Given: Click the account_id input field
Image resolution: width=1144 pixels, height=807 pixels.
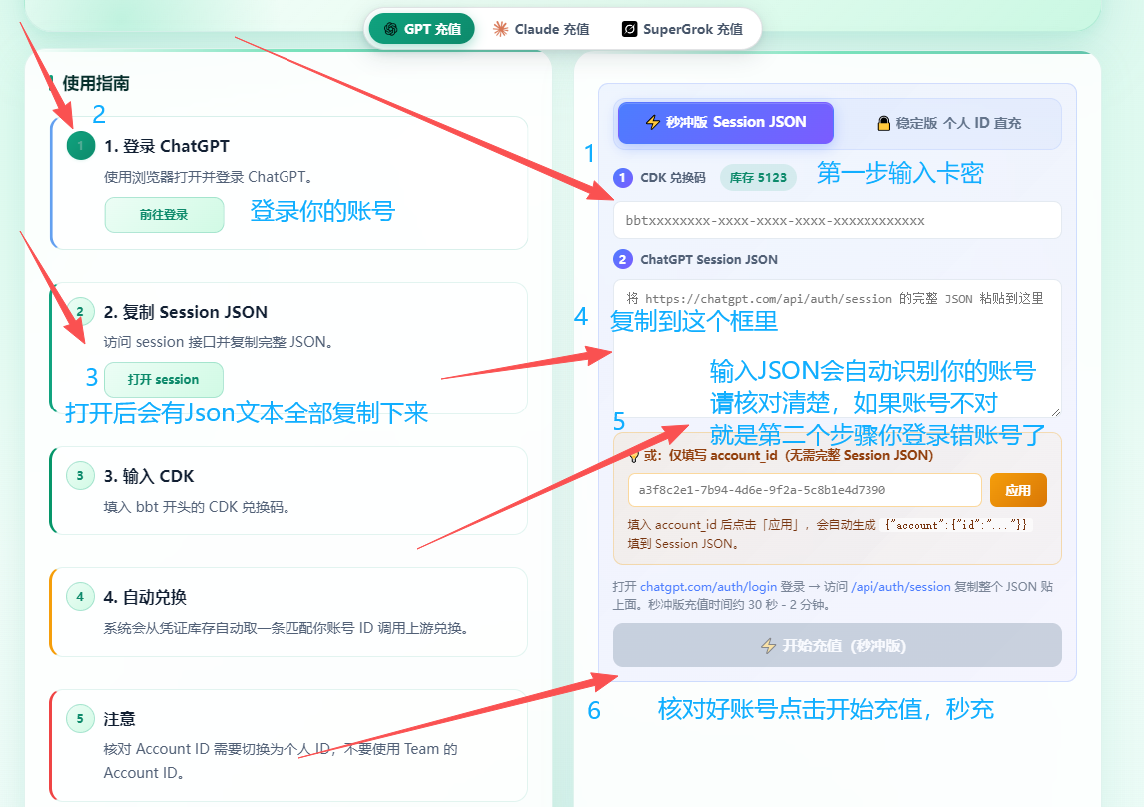Looking at the screenshot, I should 804,490.
